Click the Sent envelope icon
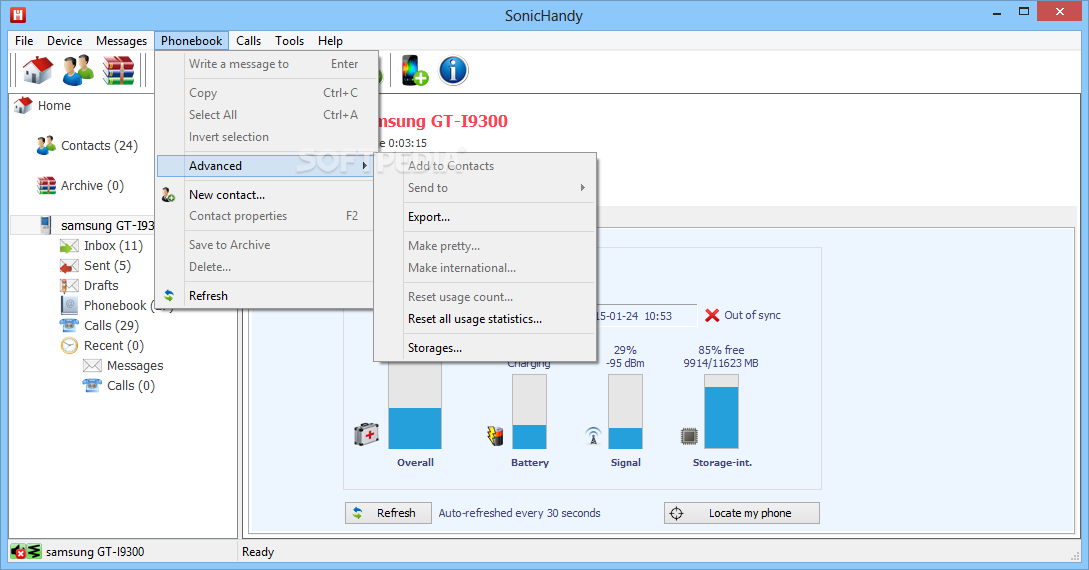 pos(69,266)
